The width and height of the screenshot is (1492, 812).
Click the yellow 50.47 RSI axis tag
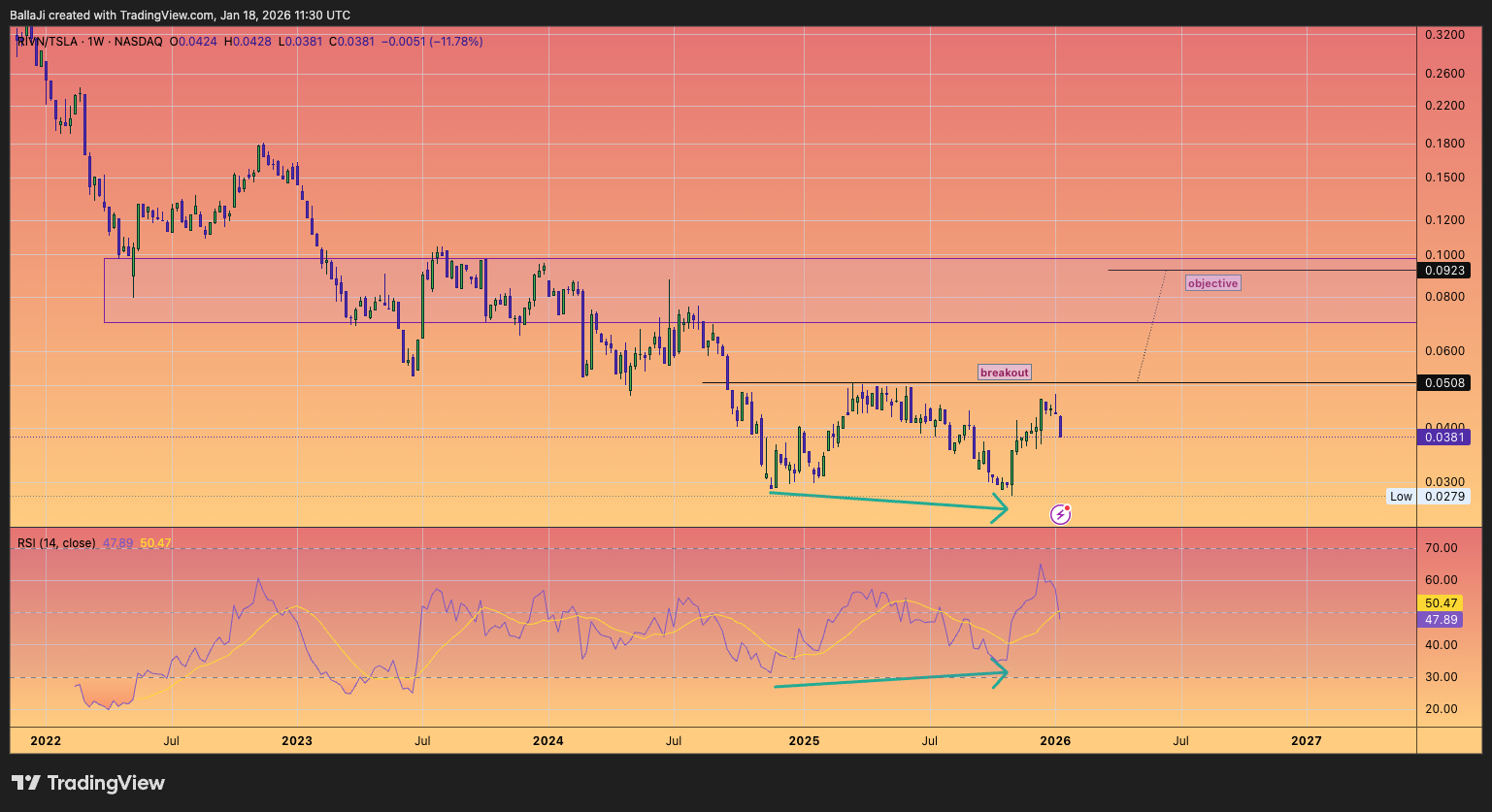click(x=1441, y=603)
